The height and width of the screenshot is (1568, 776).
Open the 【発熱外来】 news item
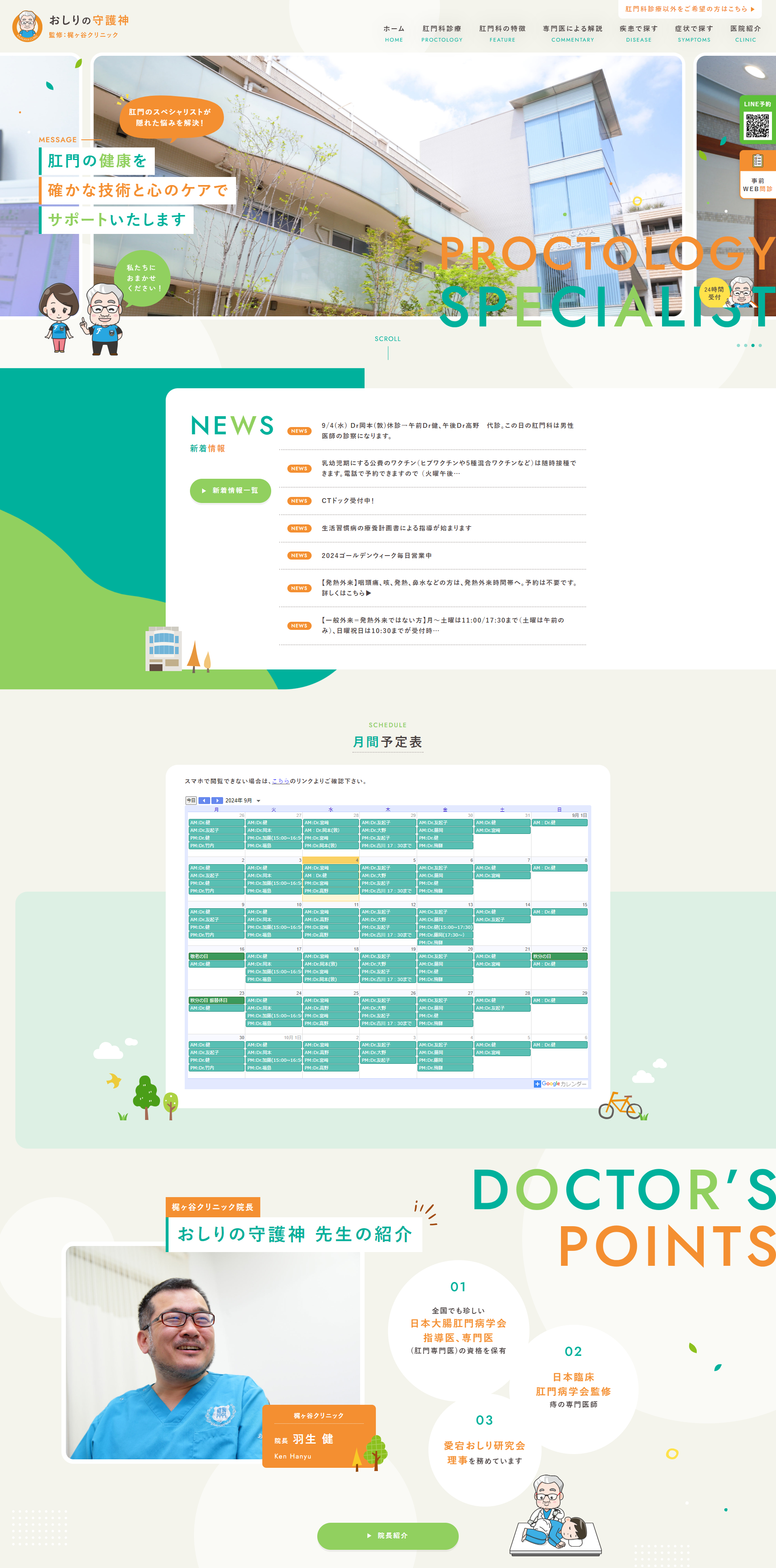tap(432, 588)
